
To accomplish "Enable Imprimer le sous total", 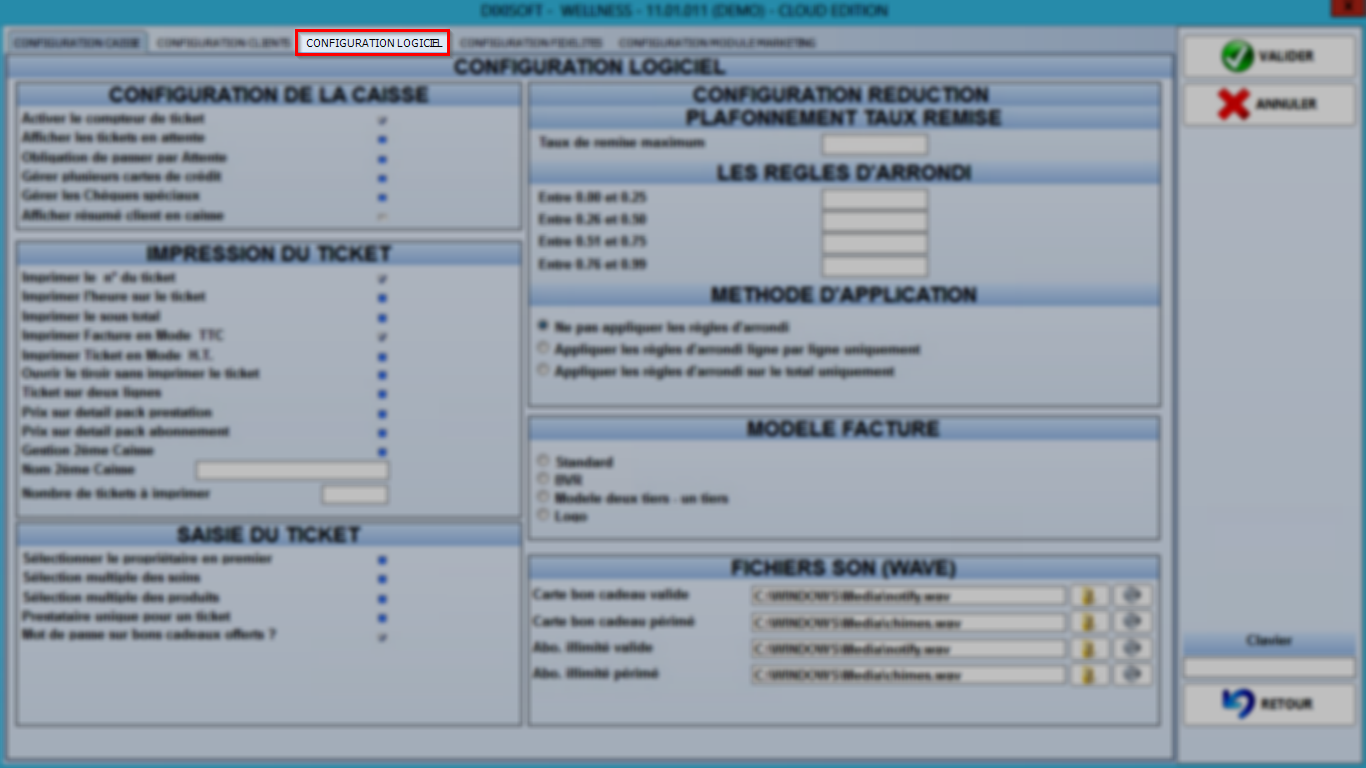I will [382, 318].
